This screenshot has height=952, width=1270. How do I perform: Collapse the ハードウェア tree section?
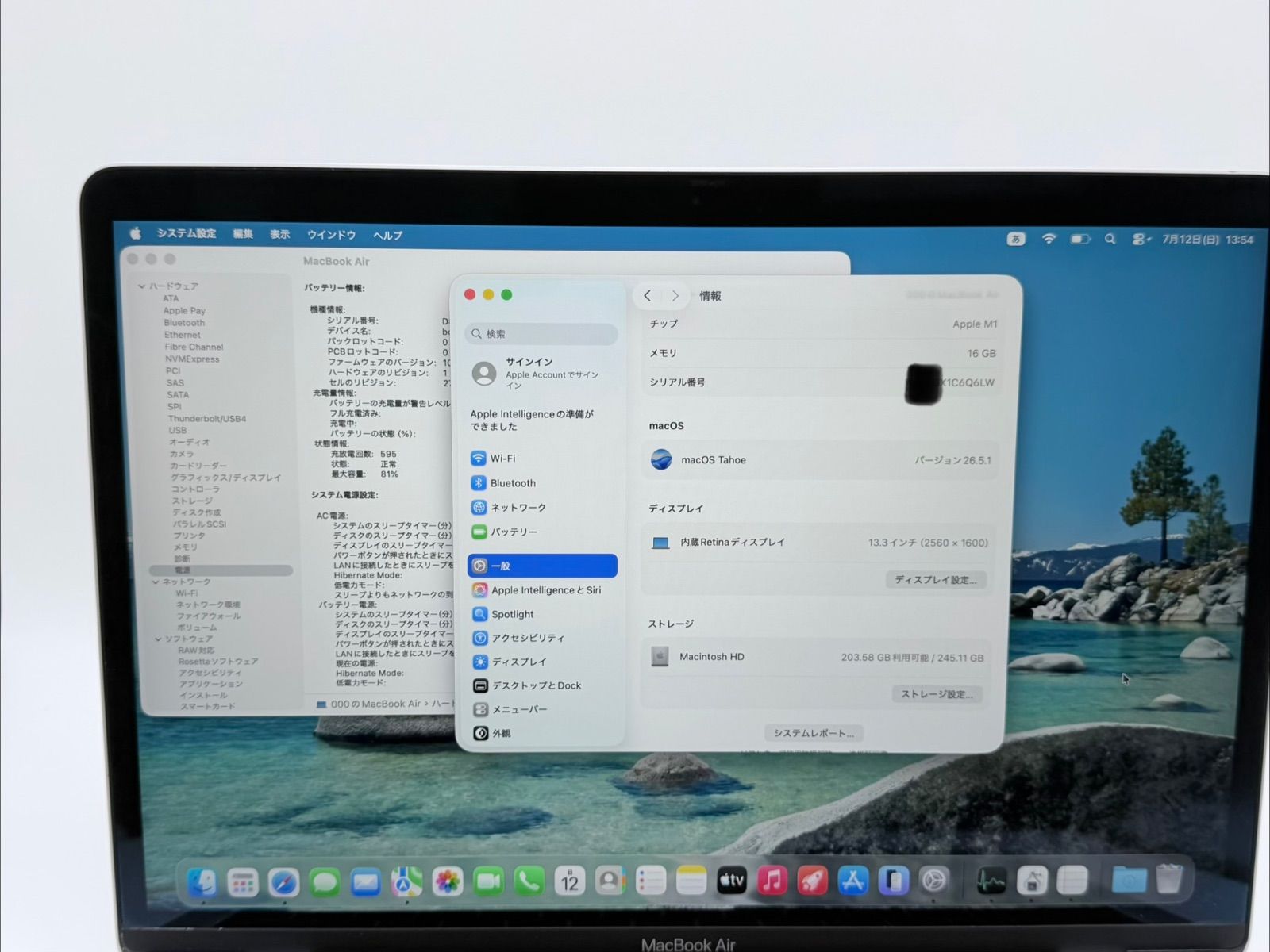point(142,286)
